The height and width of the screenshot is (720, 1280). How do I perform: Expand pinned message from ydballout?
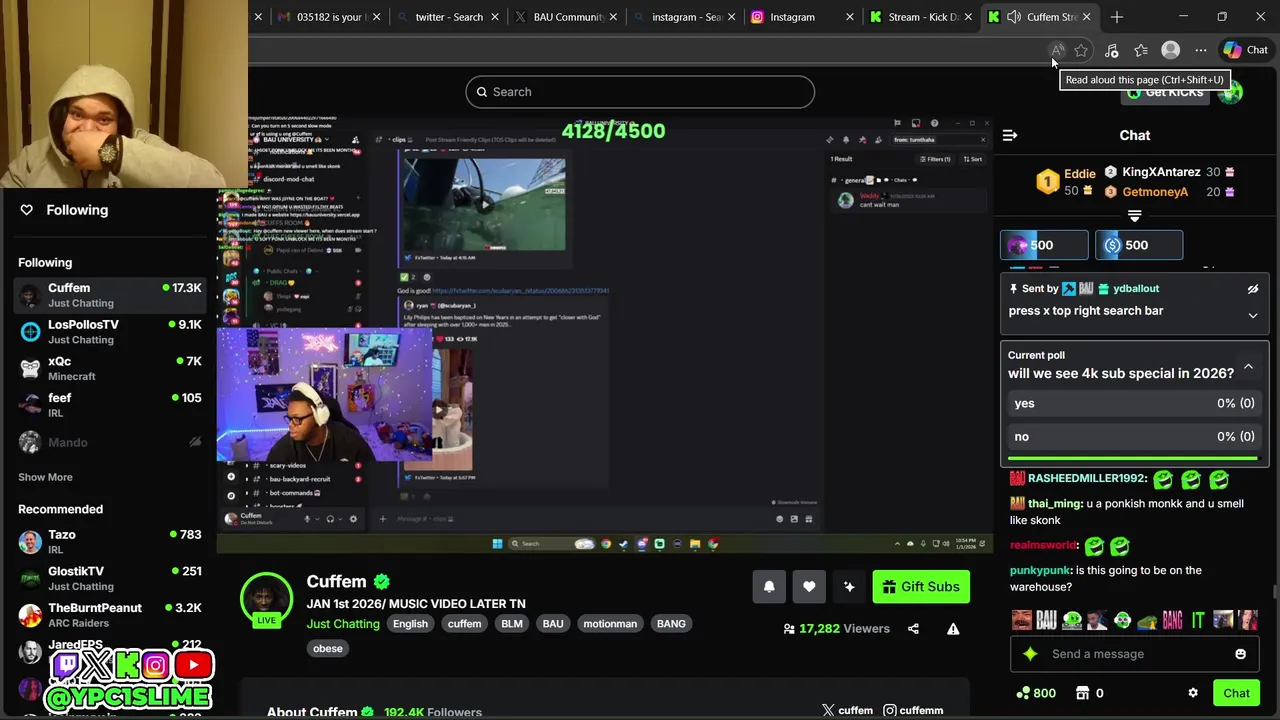(1252, 316)
